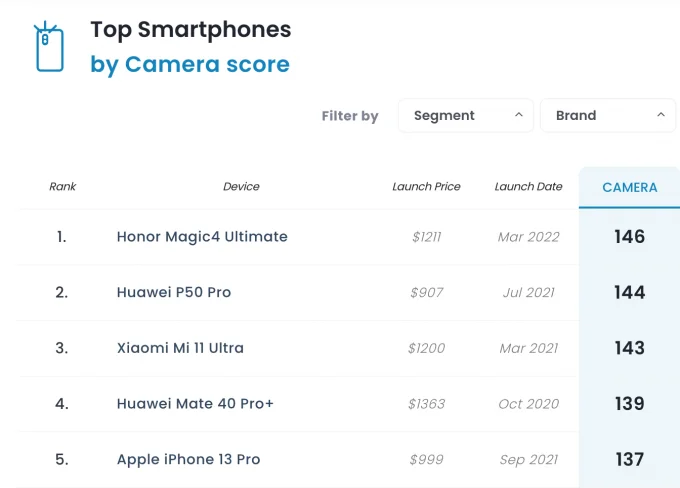Click the 'by Camera score' subtitle
Image resolution: width=680 pixels, height=488 pixels.
tap(190, 65)
